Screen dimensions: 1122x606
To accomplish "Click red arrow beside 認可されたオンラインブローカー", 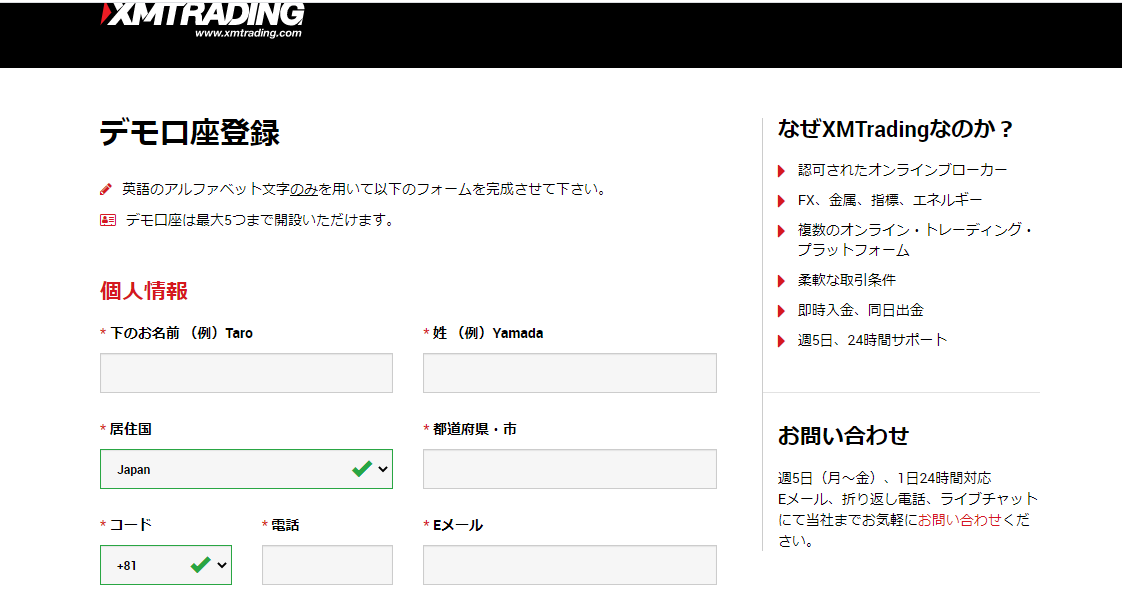I will (781, 170).
